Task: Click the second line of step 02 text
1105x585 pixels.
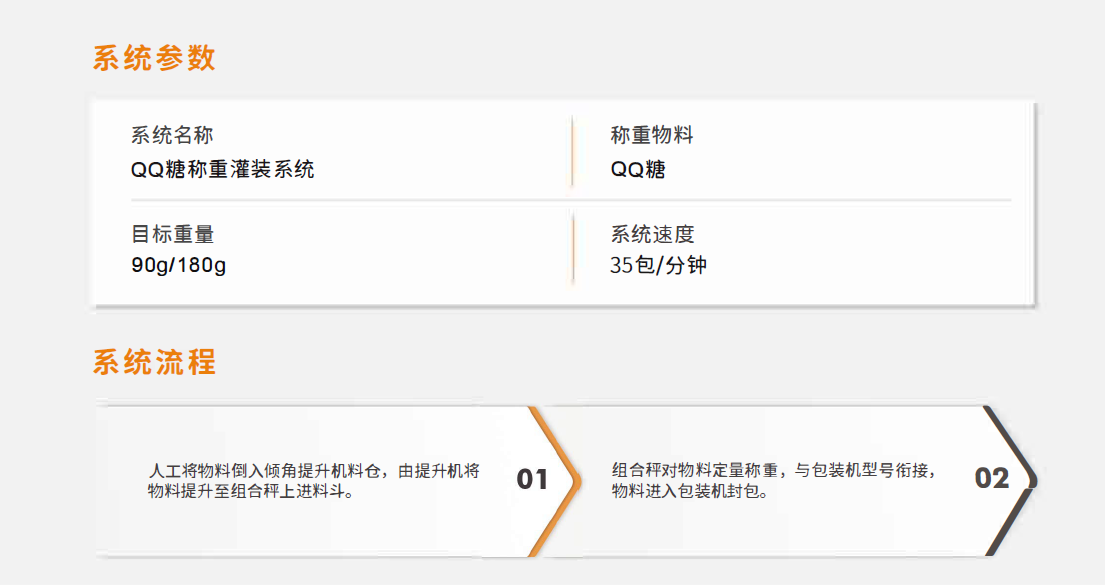Action: tap(690, 491)
